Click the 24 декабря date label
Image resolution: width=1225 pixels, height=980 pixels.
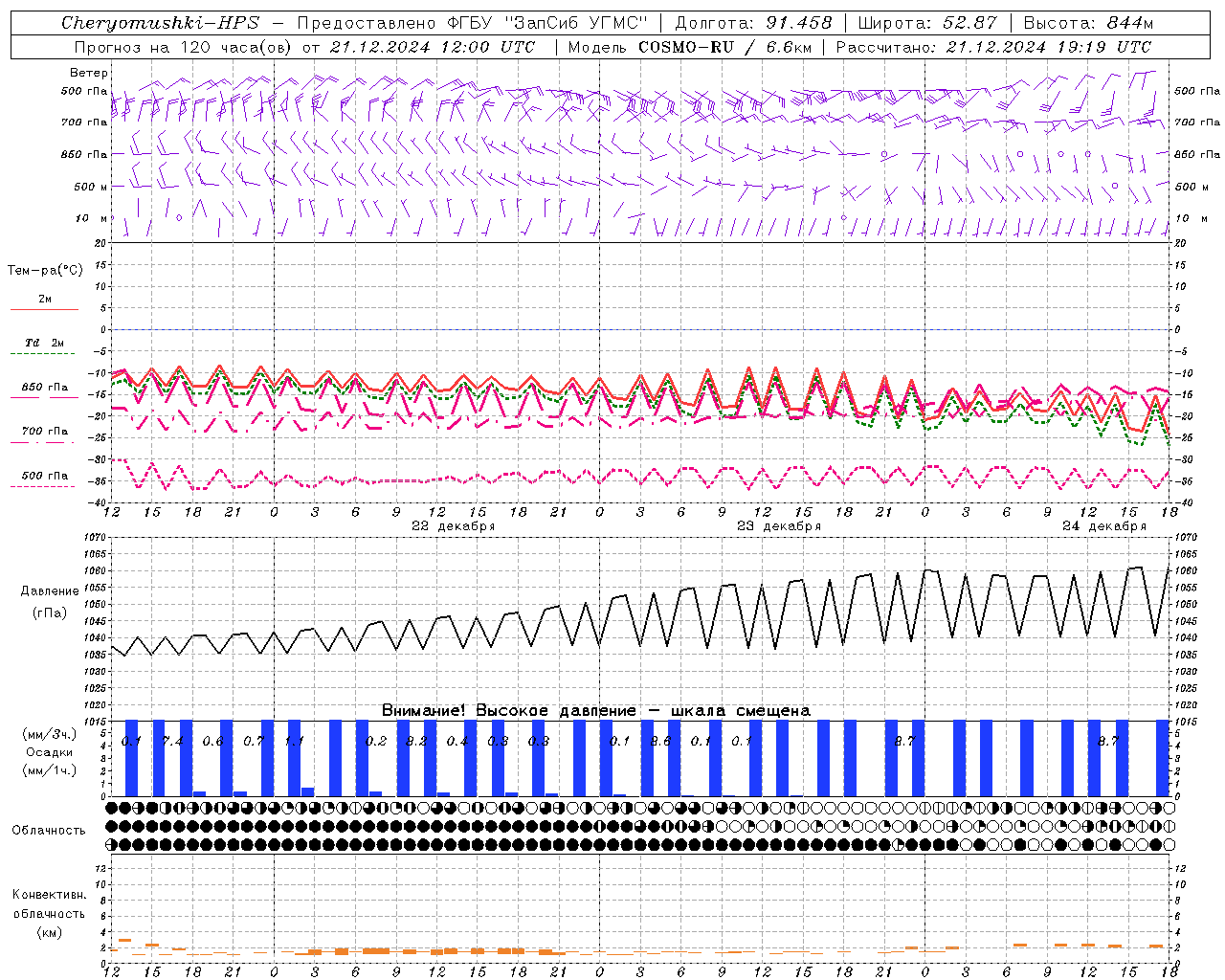tap(1104, 526)
